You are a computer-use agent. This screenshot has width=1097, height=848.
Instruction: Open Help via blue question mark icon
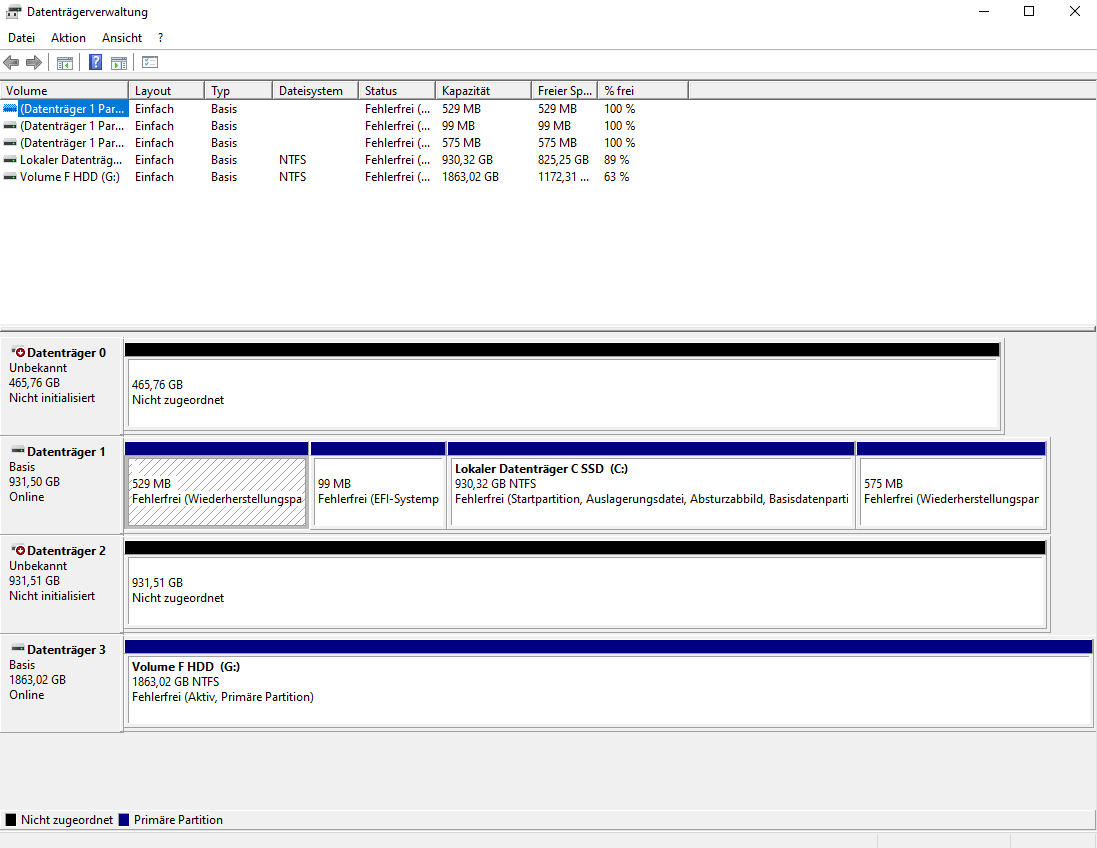[x=96, y=63]
